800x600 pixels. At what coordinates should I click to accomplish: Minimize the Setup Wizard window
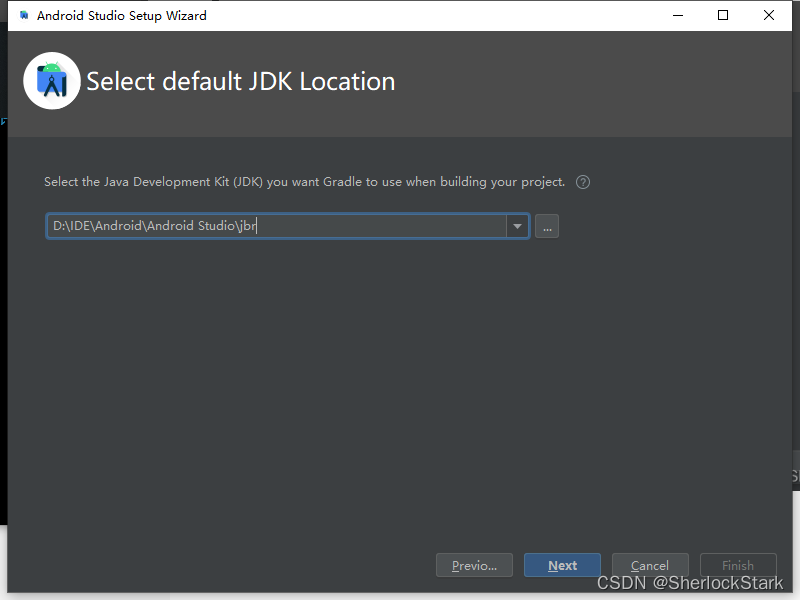coord(678,15)
